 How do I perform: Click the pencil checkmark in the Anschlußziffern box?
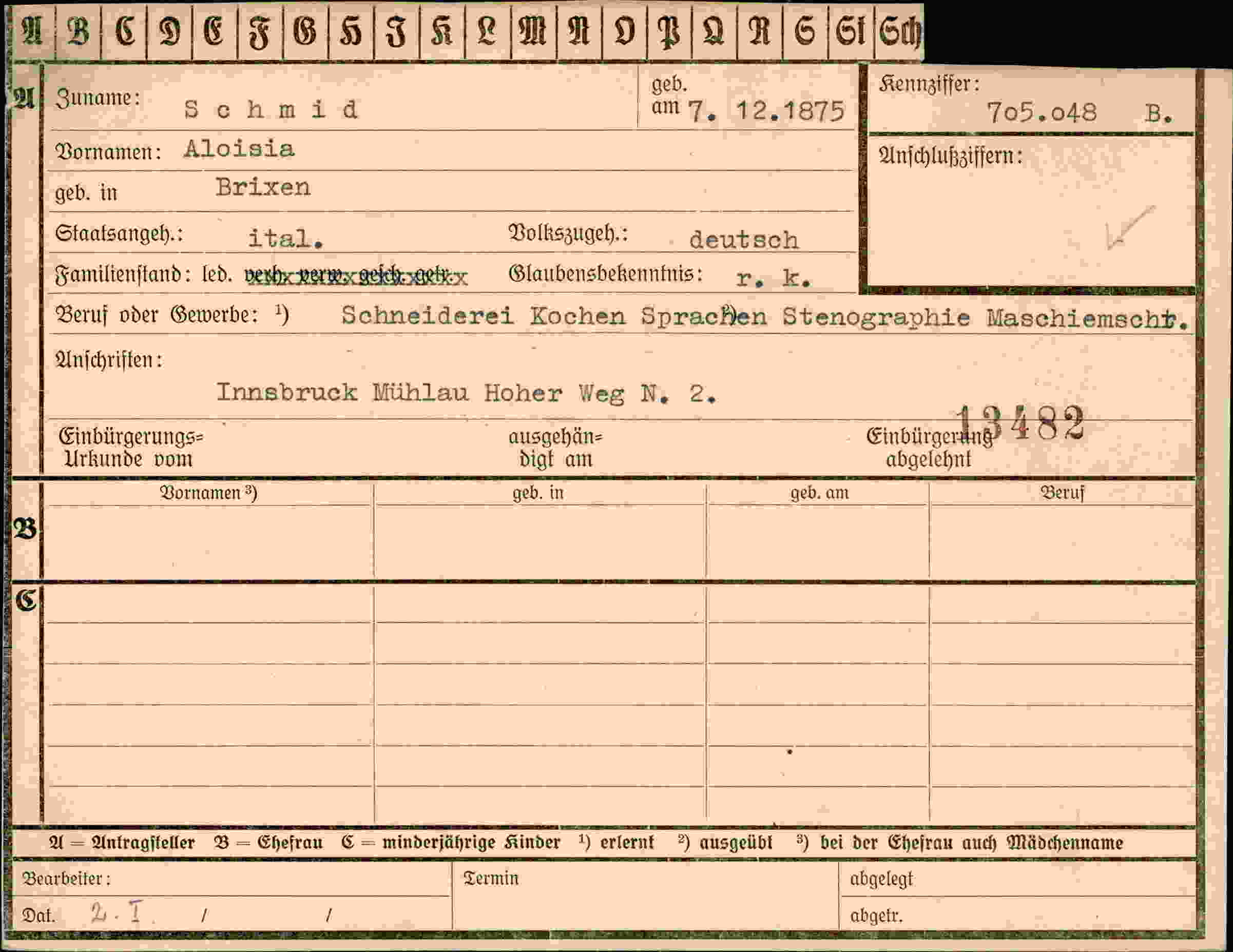click(1129, 228)
